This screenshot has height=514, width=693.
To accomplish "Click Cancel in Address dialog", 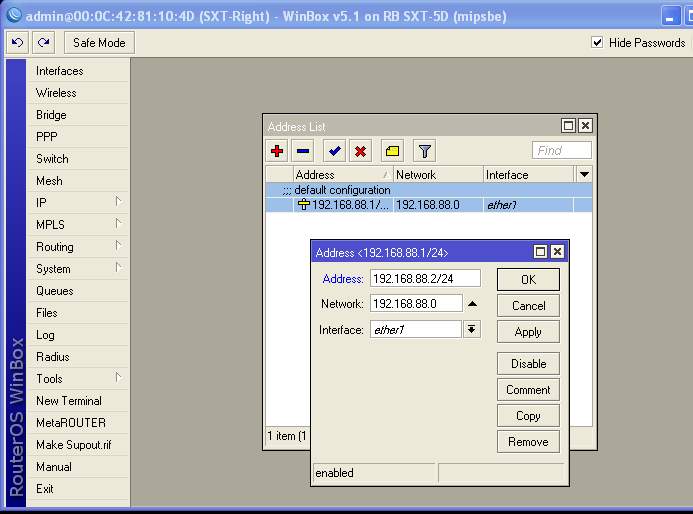I will [x=528, y=306].
